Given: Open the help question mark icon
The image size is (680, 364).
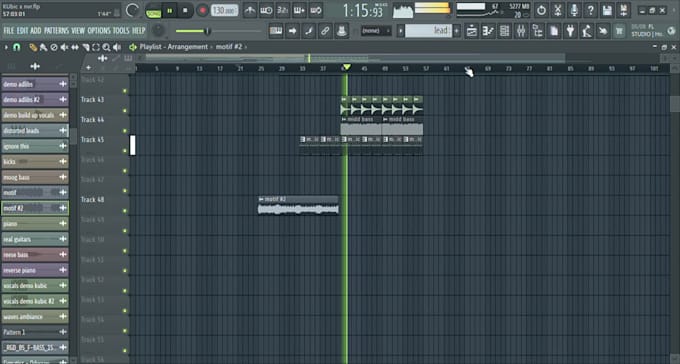Looking at the screenshot, I should coord(590,10).
